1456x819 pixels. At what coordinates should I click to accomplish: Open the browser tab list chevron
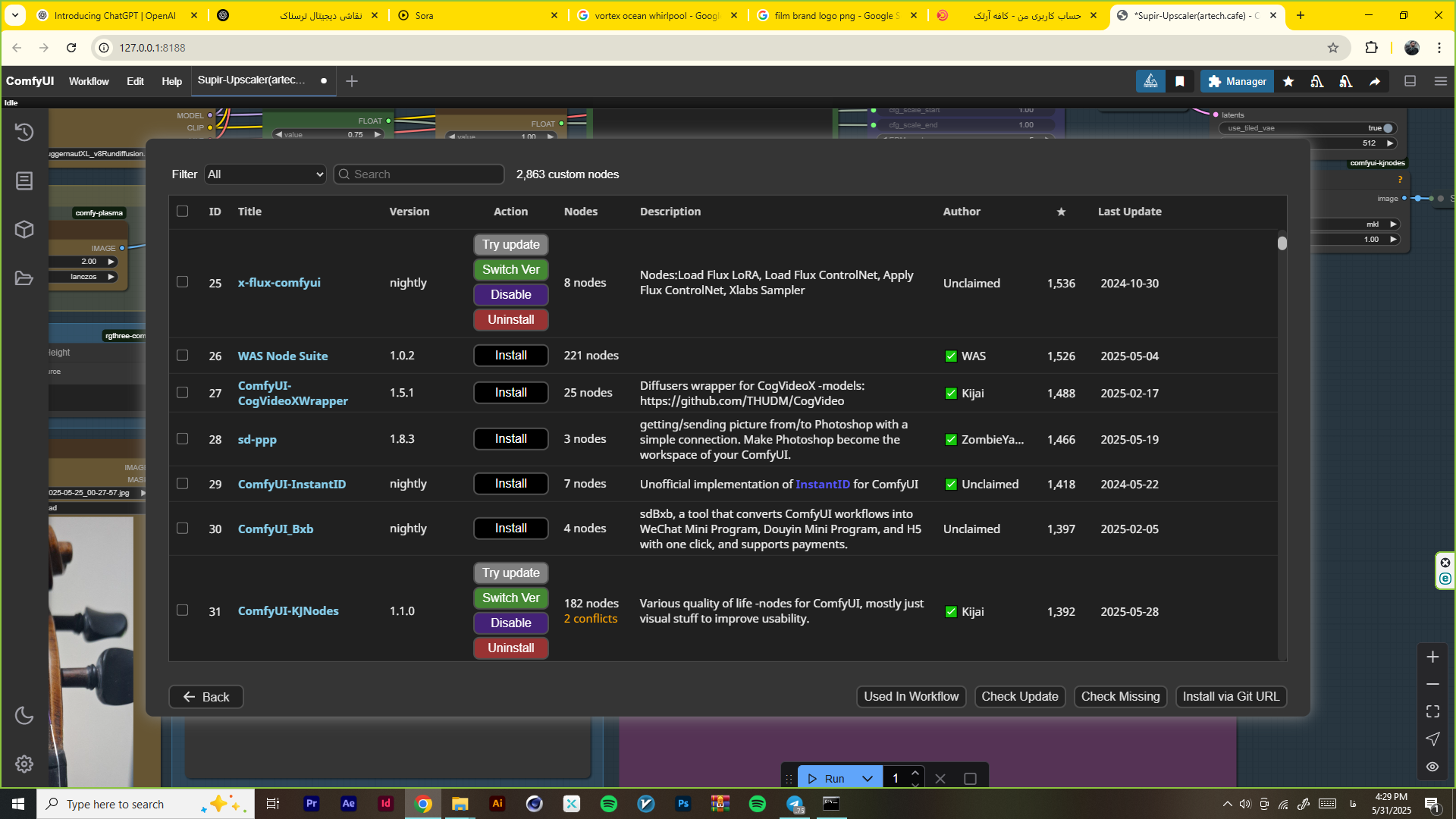pyautogui.click(x=15, y=15)
